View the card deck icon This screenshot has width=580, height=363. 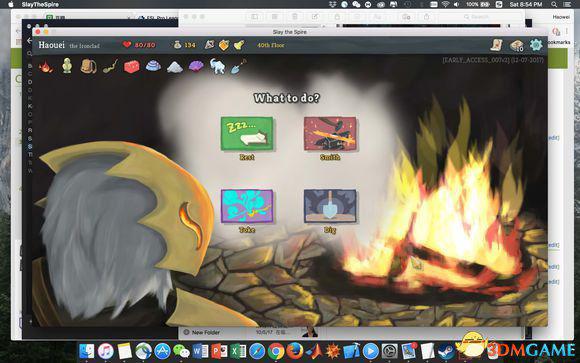[x=517, y=45]
